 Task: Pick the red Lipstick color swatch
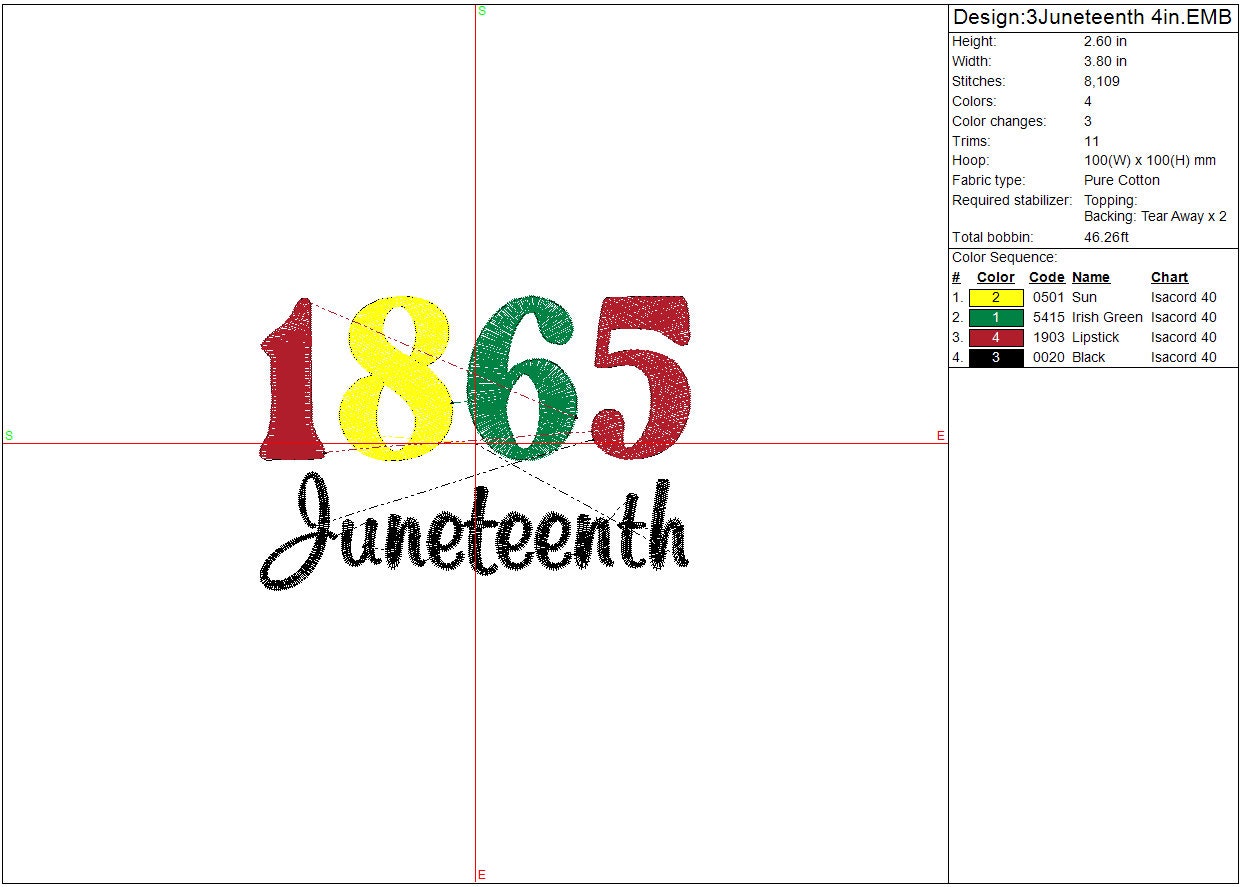click(995, 338)
